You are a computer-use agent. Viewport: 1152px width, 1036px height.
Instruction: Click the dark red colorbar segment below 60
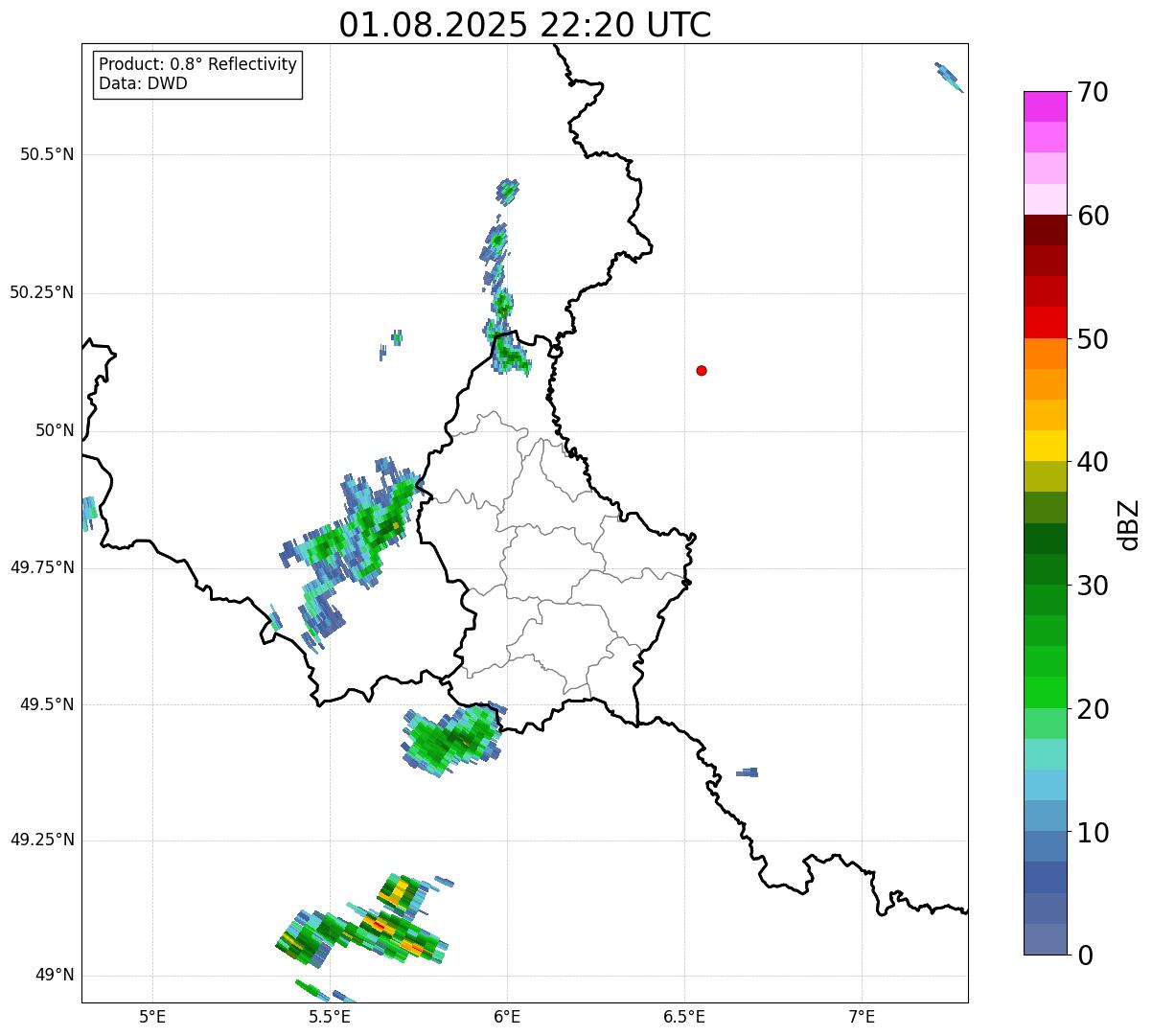pos(1045,230)
